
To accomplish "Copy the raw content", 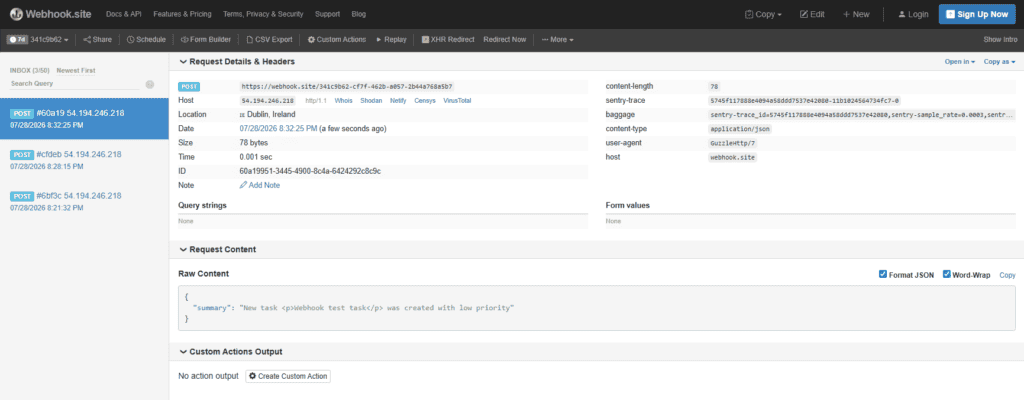I will [1008, 275].
